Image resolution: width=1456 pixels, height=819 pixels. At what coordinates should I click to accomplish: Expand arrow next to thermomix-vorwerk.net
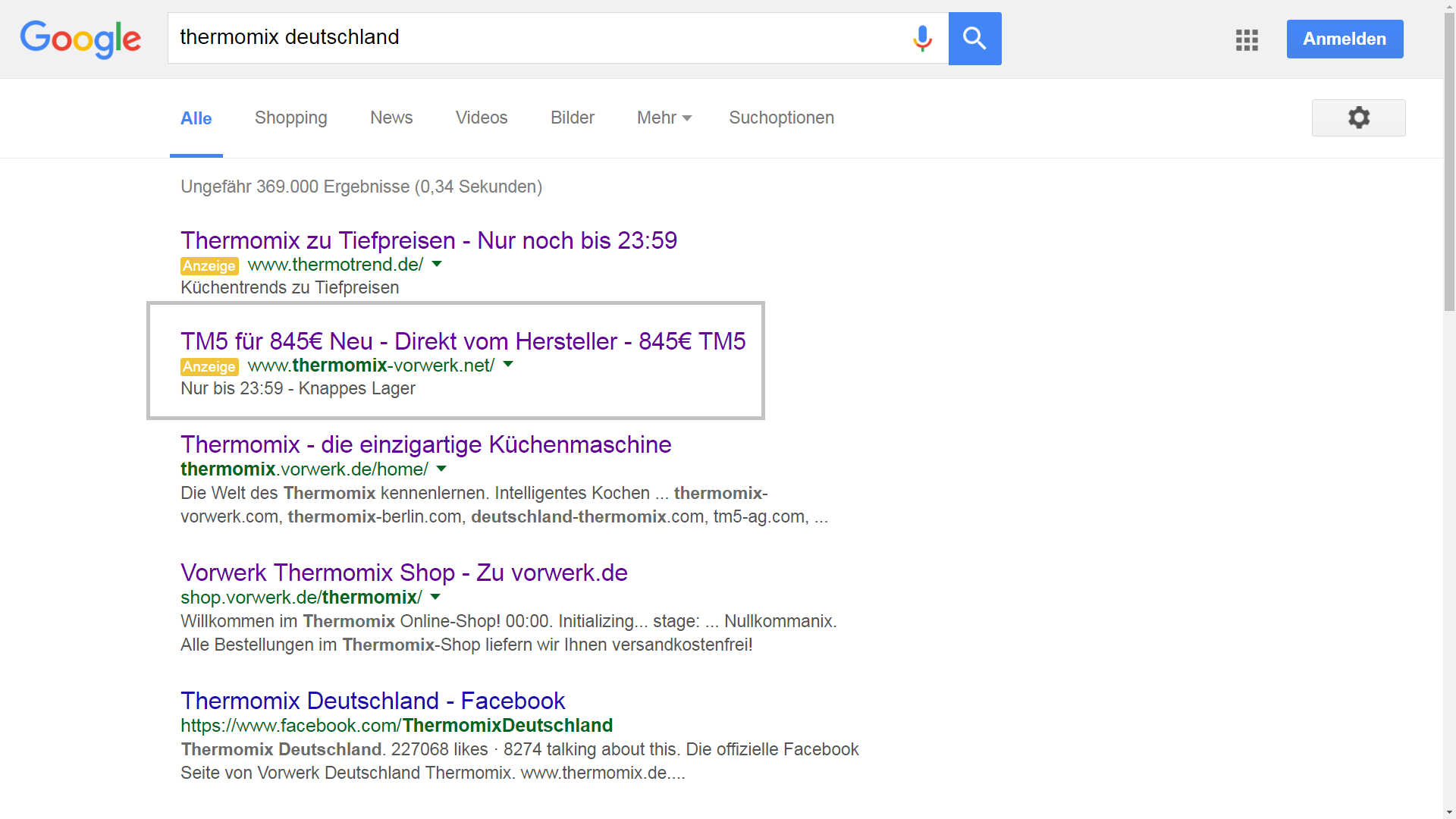pos(508,365)
